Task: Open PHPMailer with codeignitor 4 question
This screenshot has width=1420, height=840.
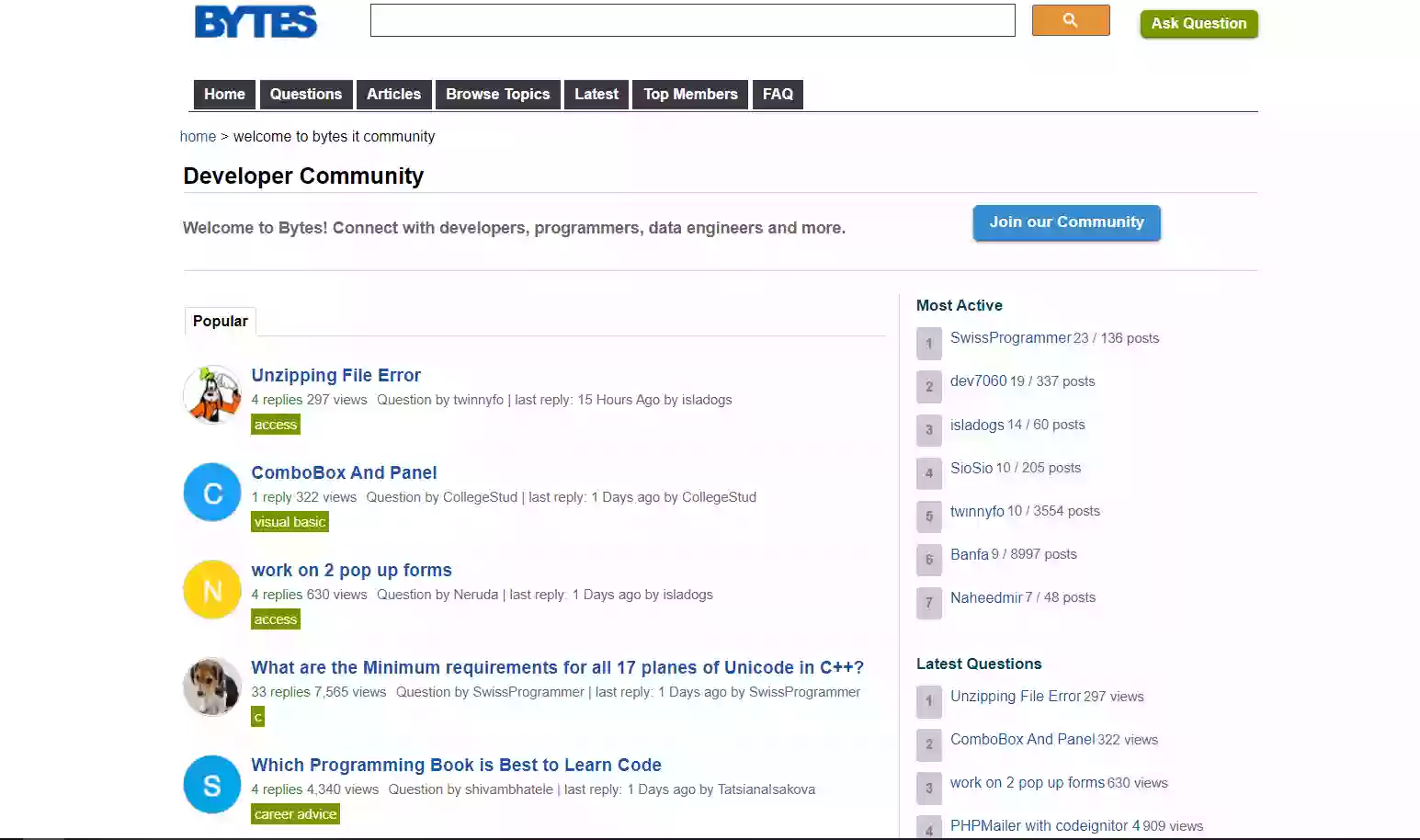Action: click(1045, 825)
